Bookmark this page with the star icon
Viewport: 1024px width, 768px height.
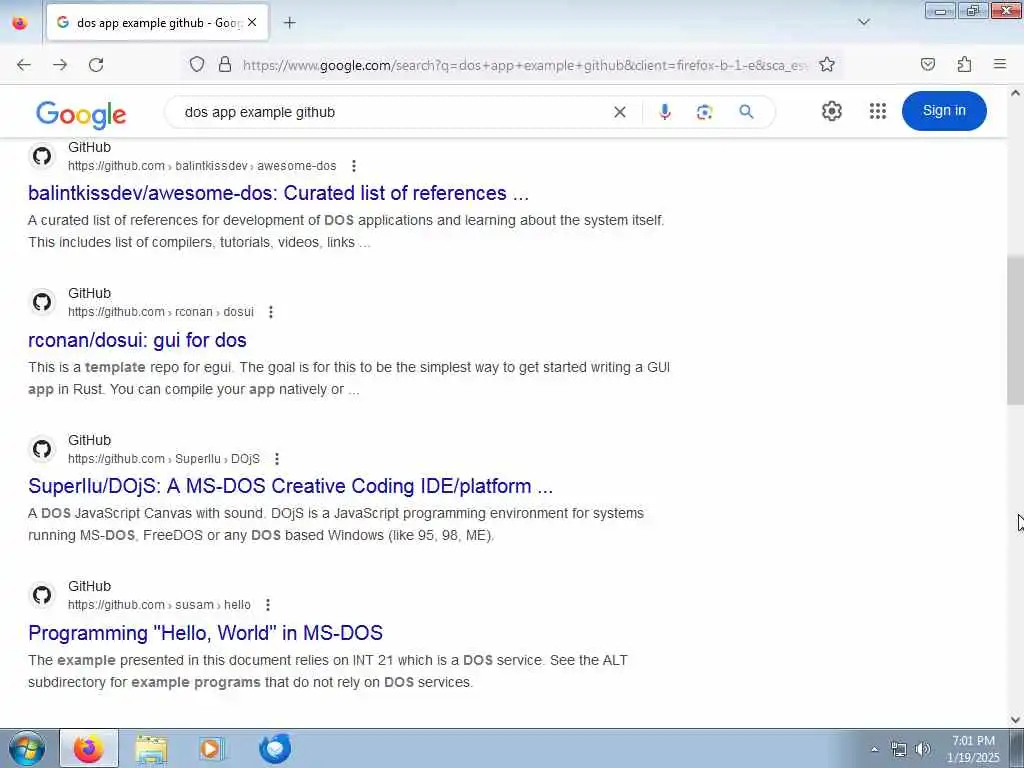tap(827, 64)
